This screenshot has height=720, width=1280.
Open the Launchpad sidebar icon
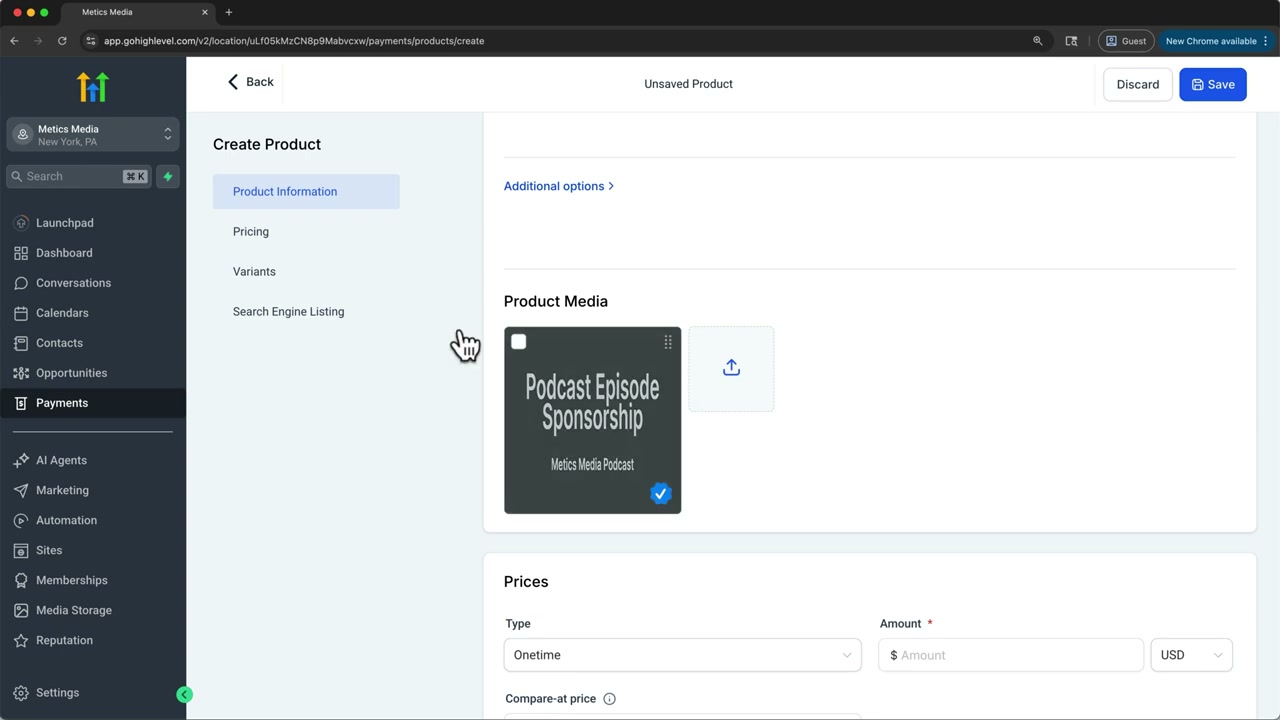pyautogui.click(x=21, y=223)
